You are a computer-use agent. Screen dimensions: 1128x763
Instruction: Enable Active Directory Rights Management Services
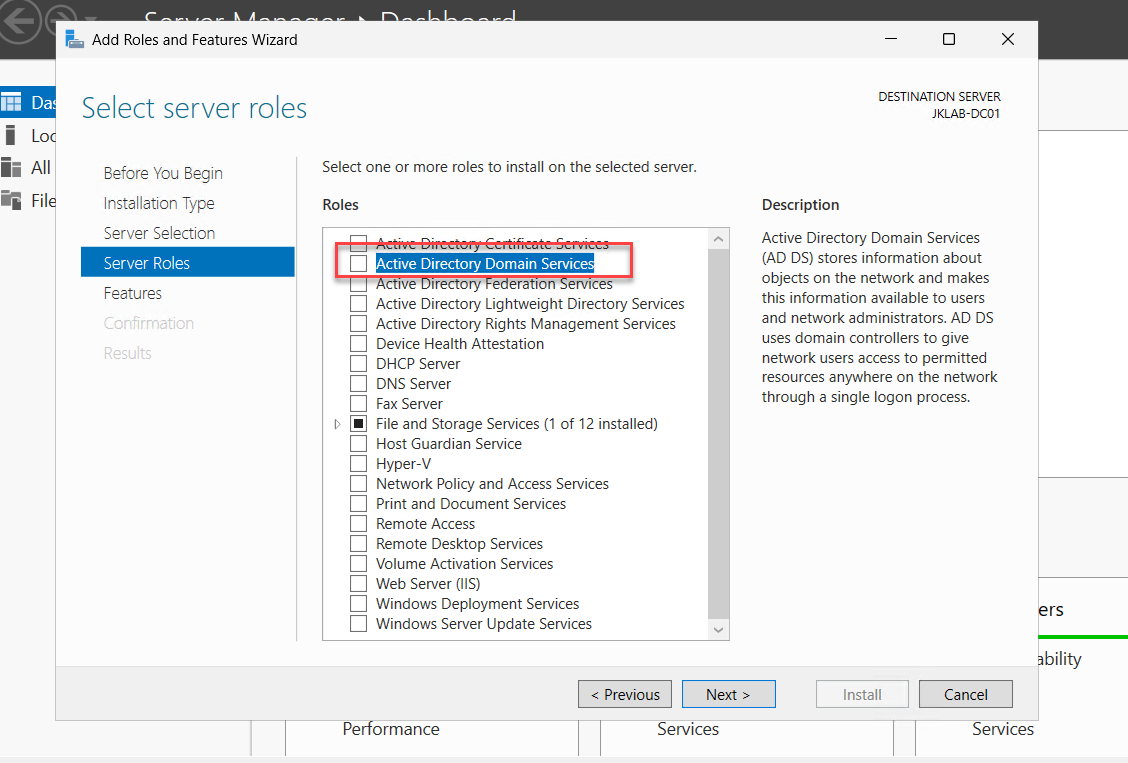(358, 324)
